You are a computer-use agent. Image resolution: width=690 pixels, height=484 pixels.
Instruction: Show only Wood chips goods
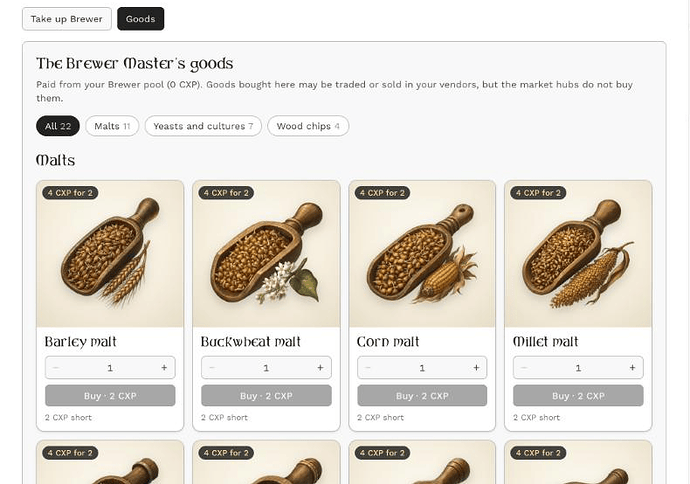click(x=308, y=126)
